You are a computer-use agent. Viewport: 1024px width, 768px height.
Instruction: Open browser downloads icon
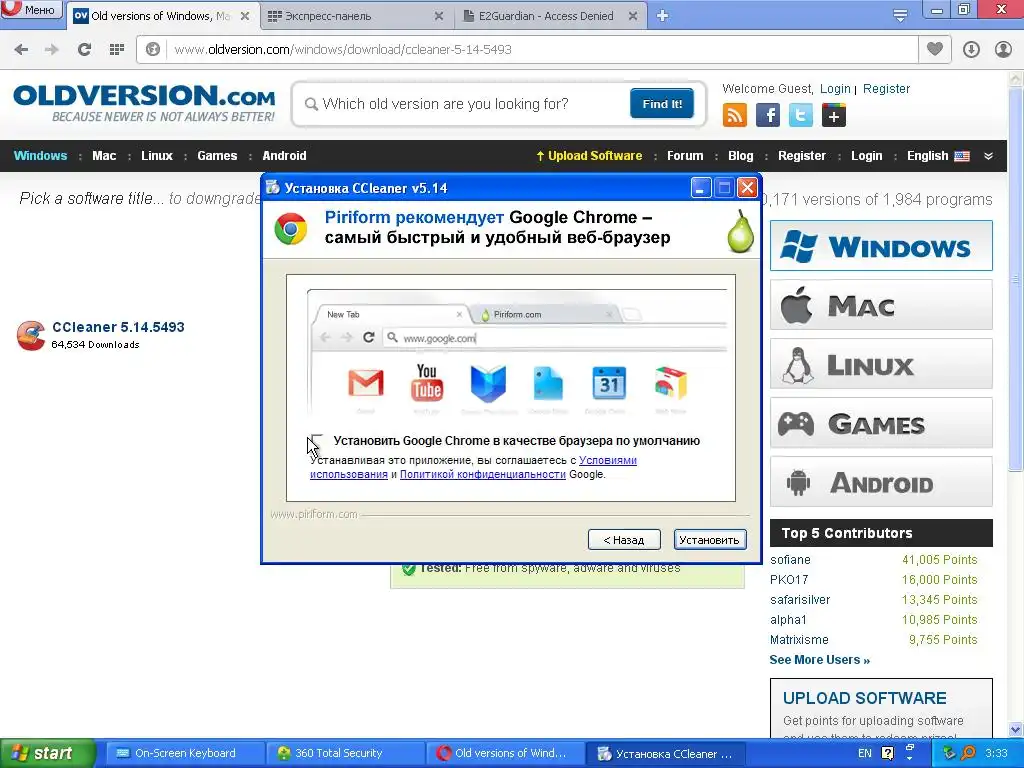(x=971, y=49)
